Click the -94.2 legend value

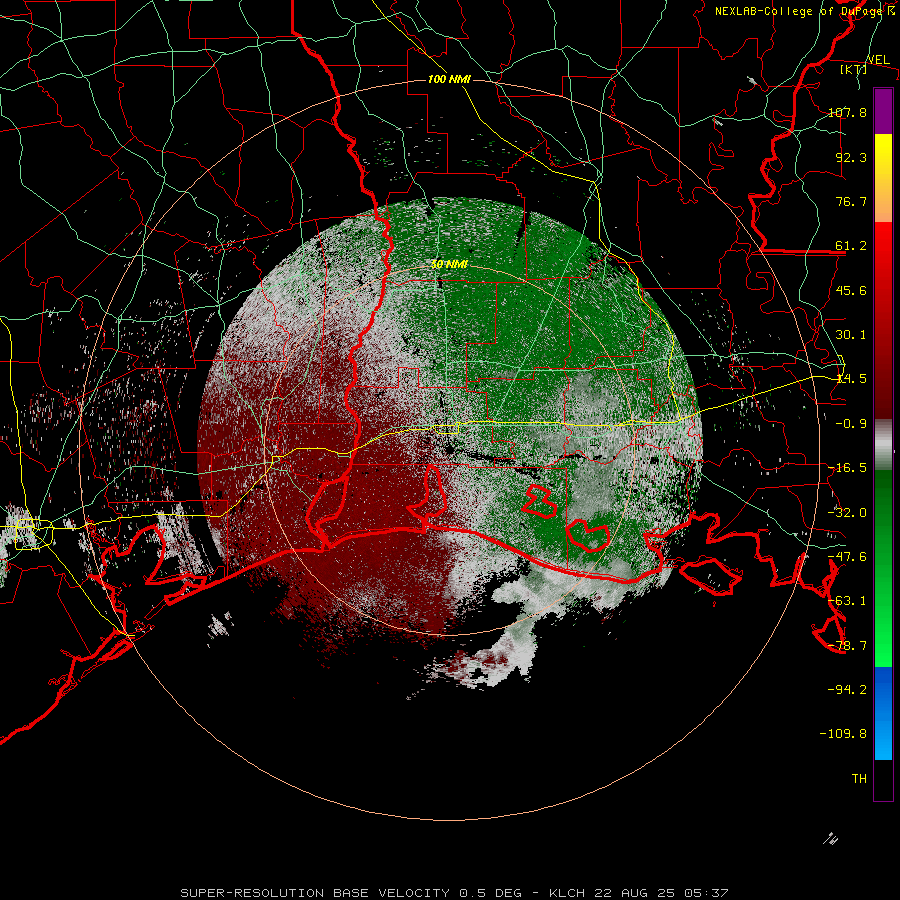[847, 689]
